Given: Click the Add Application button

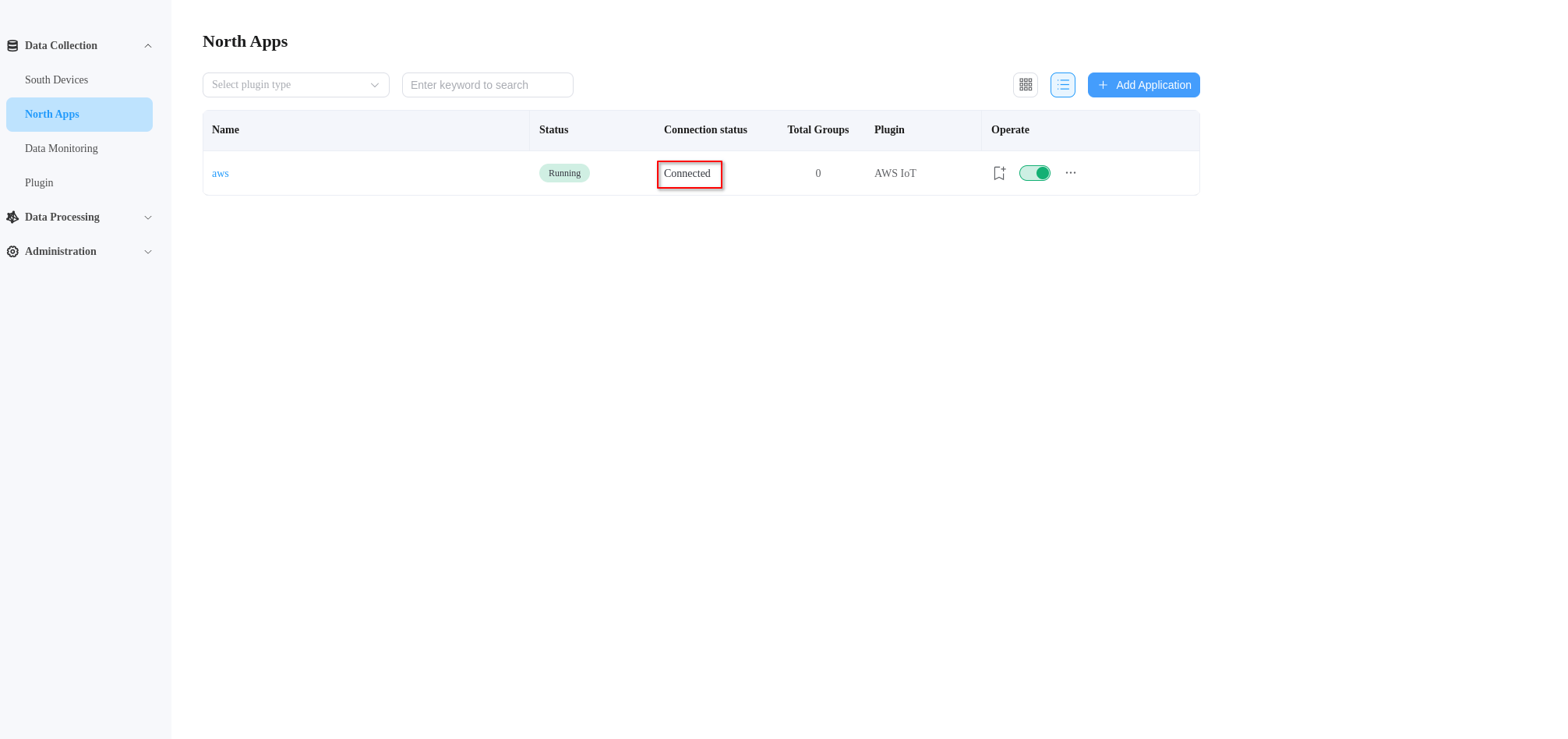Looking at the screenshot, I should click(x=1143, y=84).
